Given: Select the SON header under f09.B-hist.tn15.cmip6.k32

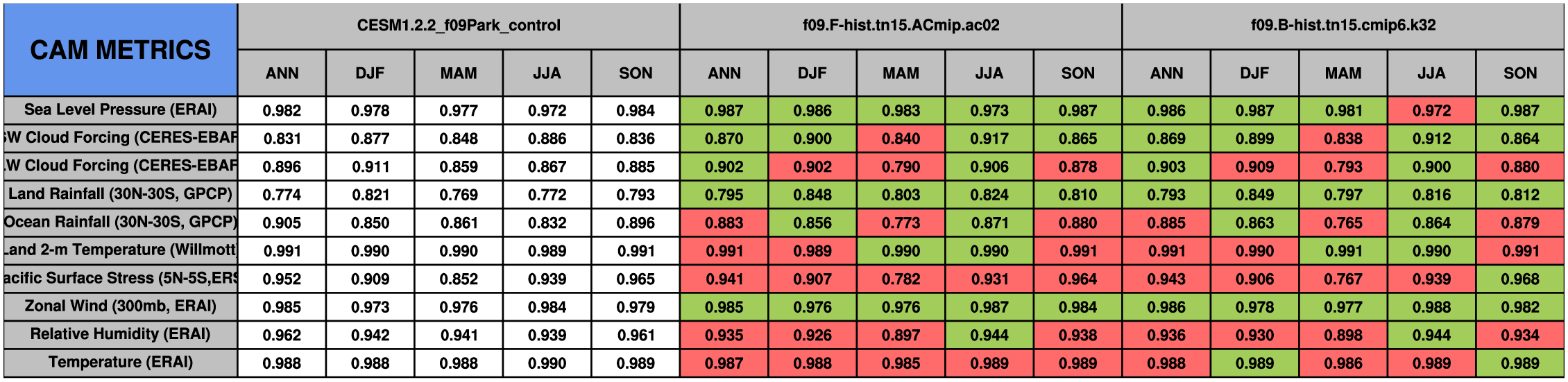Looking at the screenshot, I should (x=1519, y=73).
